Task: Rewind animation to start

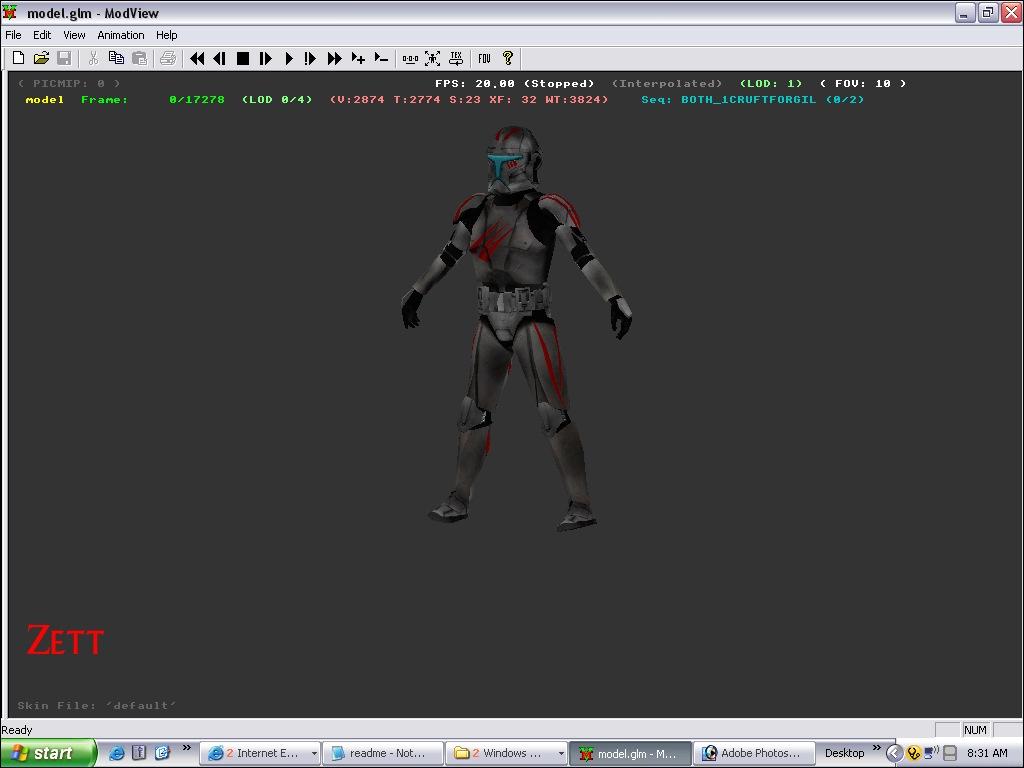Action: coord(197,59)
